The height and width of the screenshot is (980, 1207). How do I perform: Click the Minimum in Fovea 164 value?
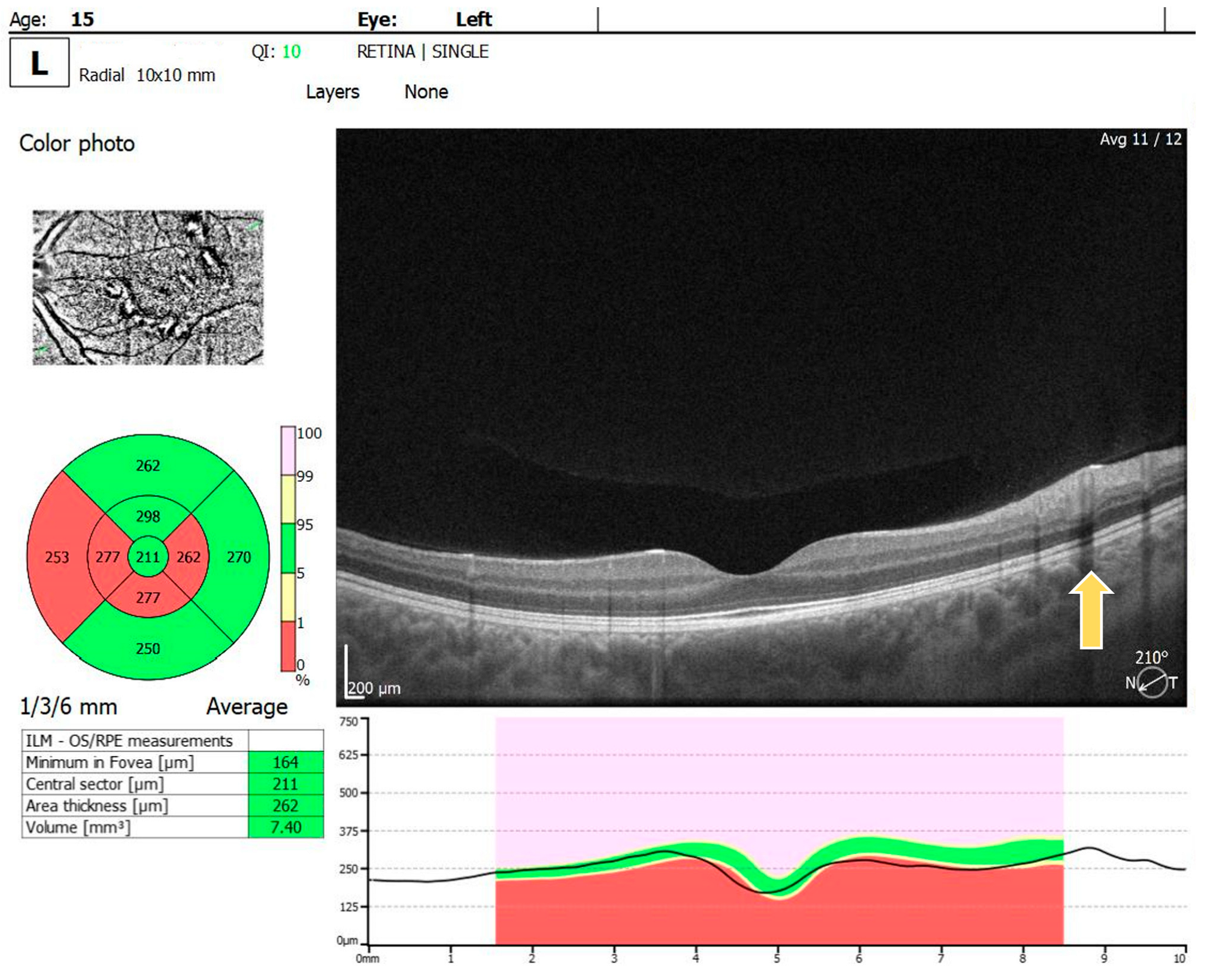tap(286, 761)
